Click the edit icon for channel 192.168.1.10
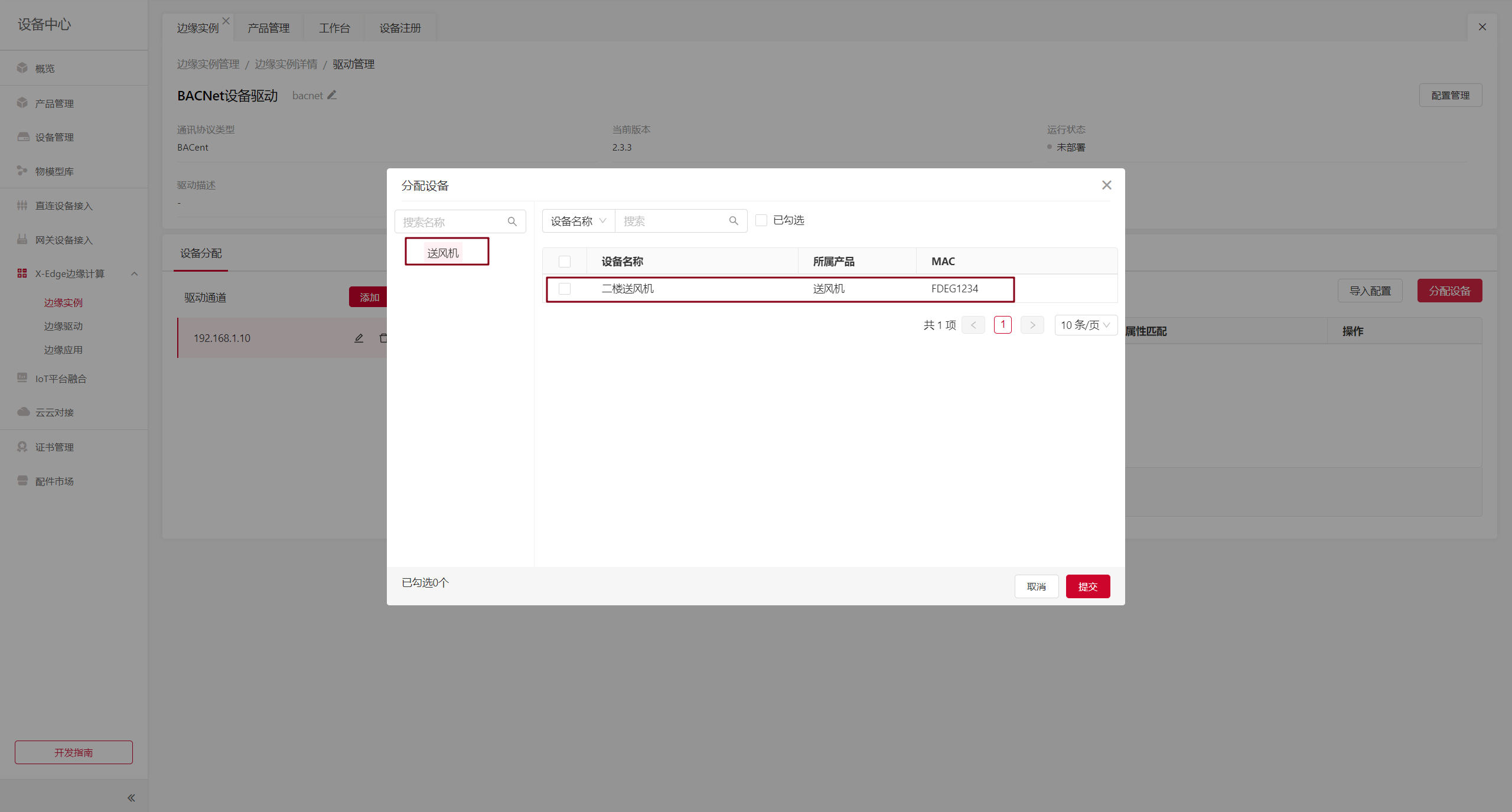Screen dimensions: 1512x812 [359, 338]
